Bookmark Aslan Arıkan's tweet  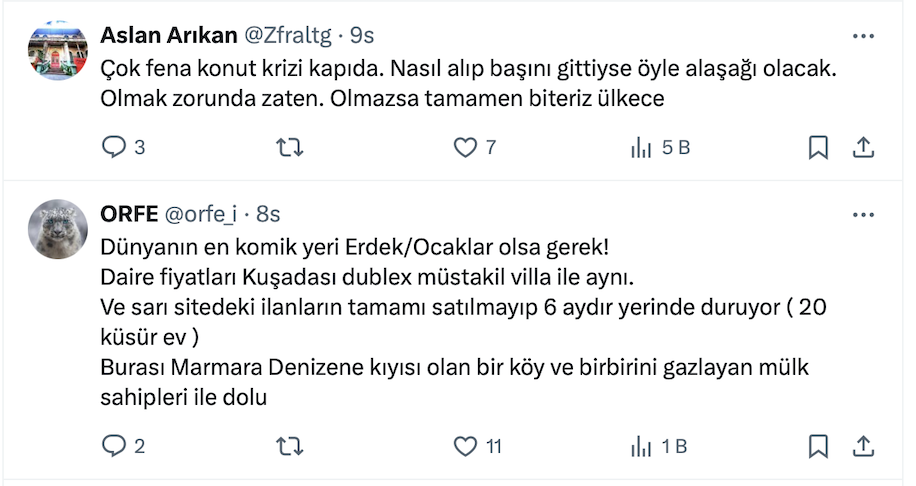(818, 148)
